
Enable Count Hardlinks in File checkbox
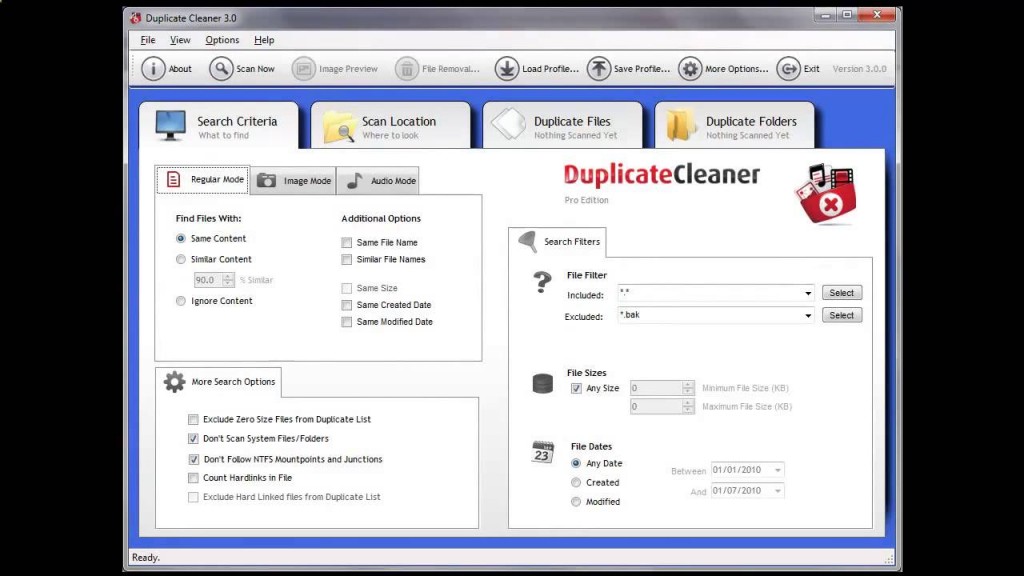[193, 478]
